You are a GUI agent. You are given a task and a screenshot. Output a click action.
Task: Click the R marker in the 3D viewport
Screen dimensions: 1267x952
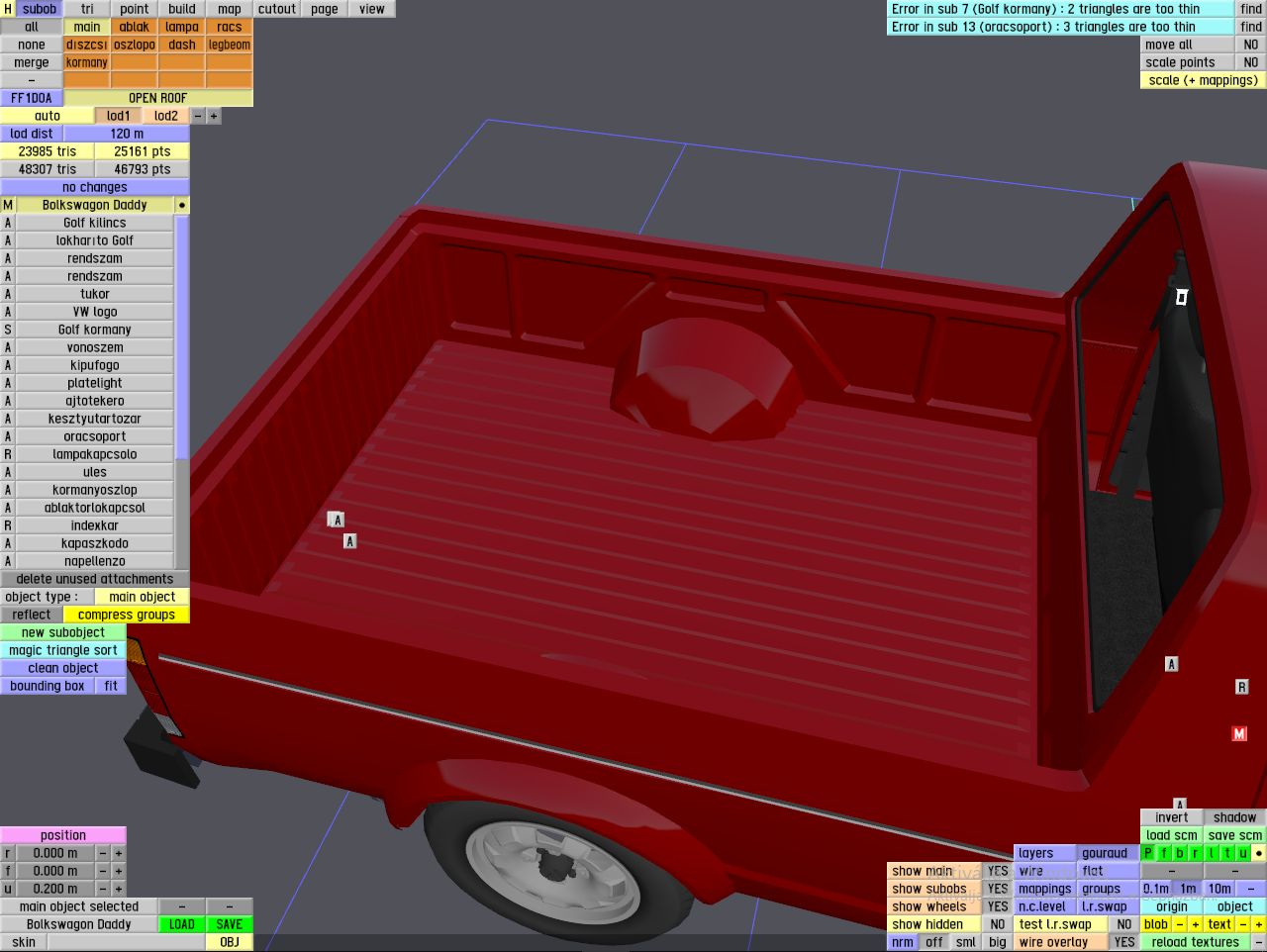[x=1242, y=687]
